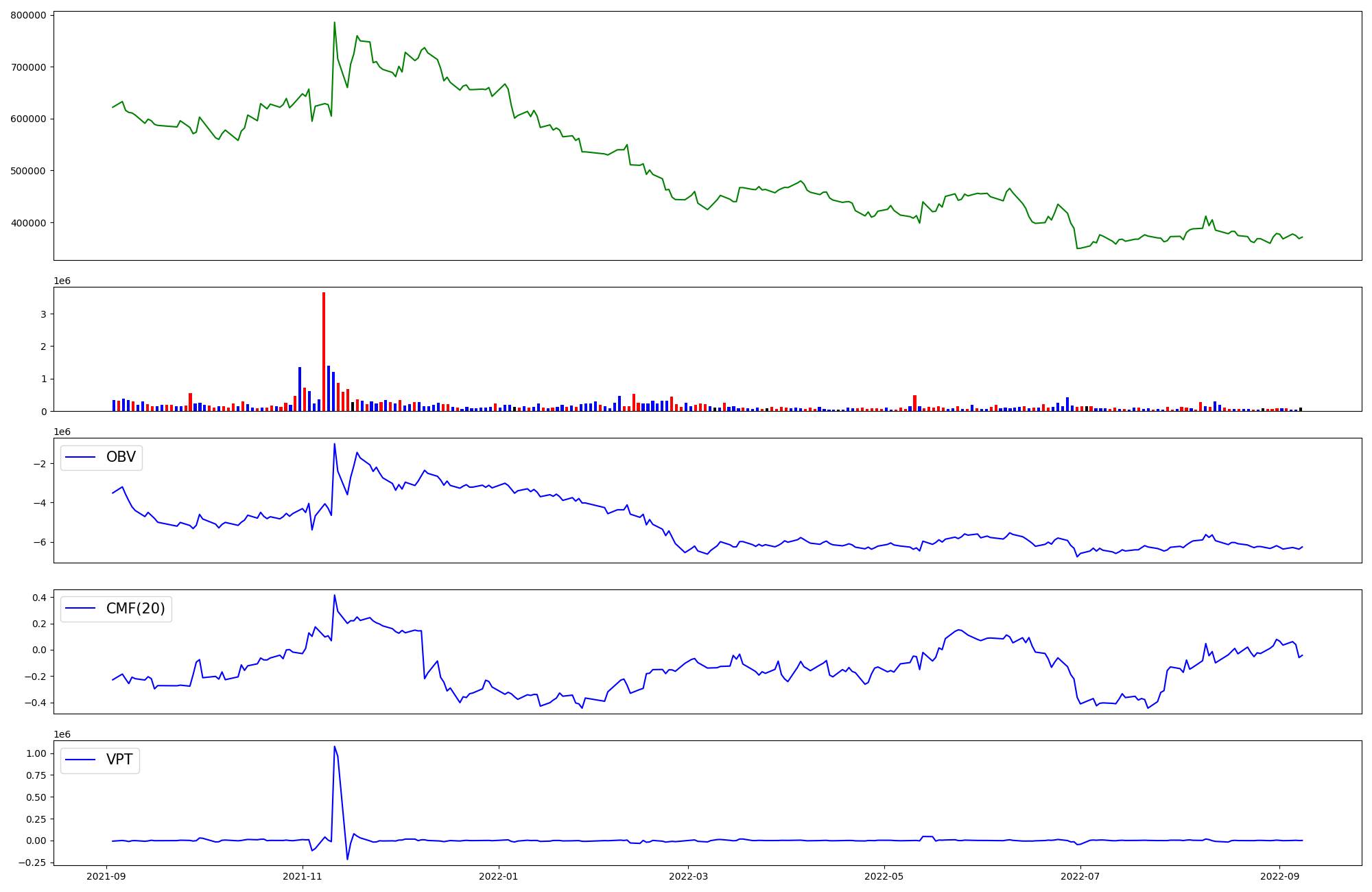Click the VPT legend label
This screenshot has height=892, width=1372.
tap(119, 760)
